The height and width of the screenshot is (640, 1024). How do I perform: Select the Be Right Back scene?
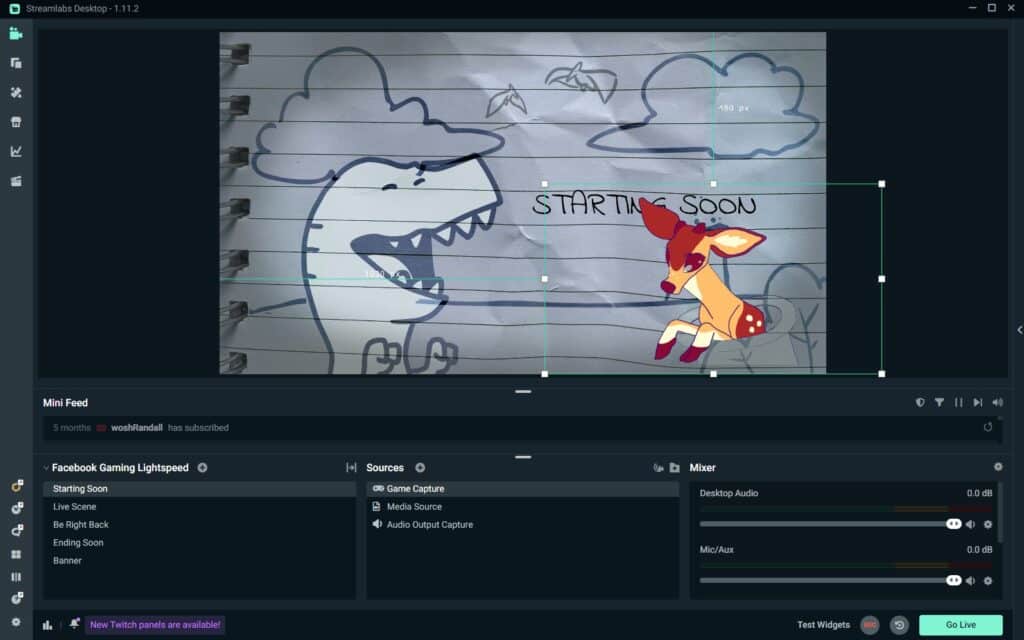(200, 524)
